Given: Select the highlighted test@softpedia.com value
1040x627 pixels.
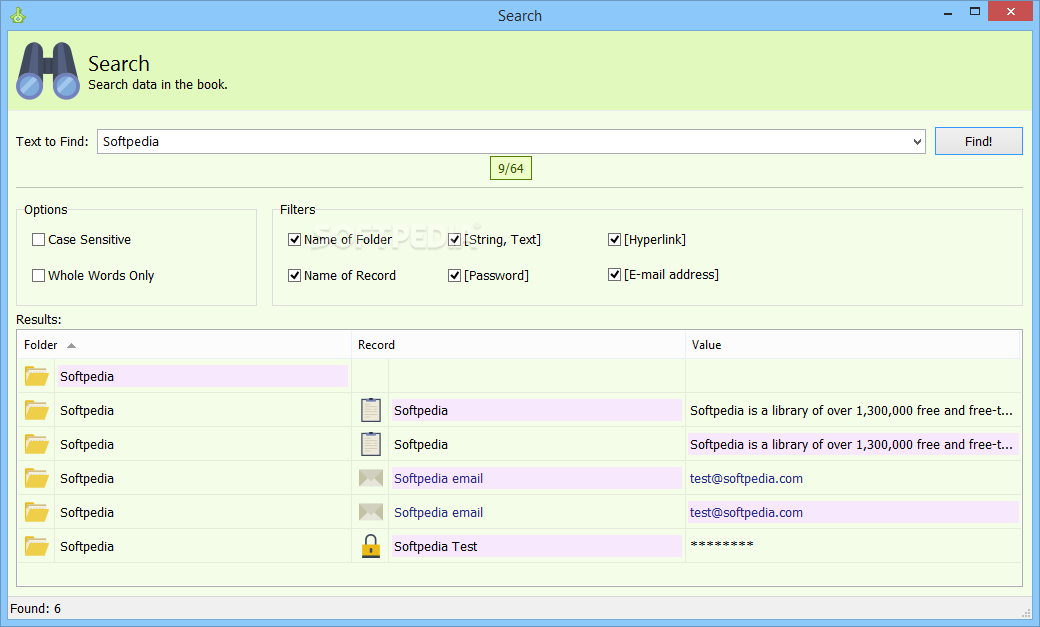Looking at the screenshot, I should 853,512.
